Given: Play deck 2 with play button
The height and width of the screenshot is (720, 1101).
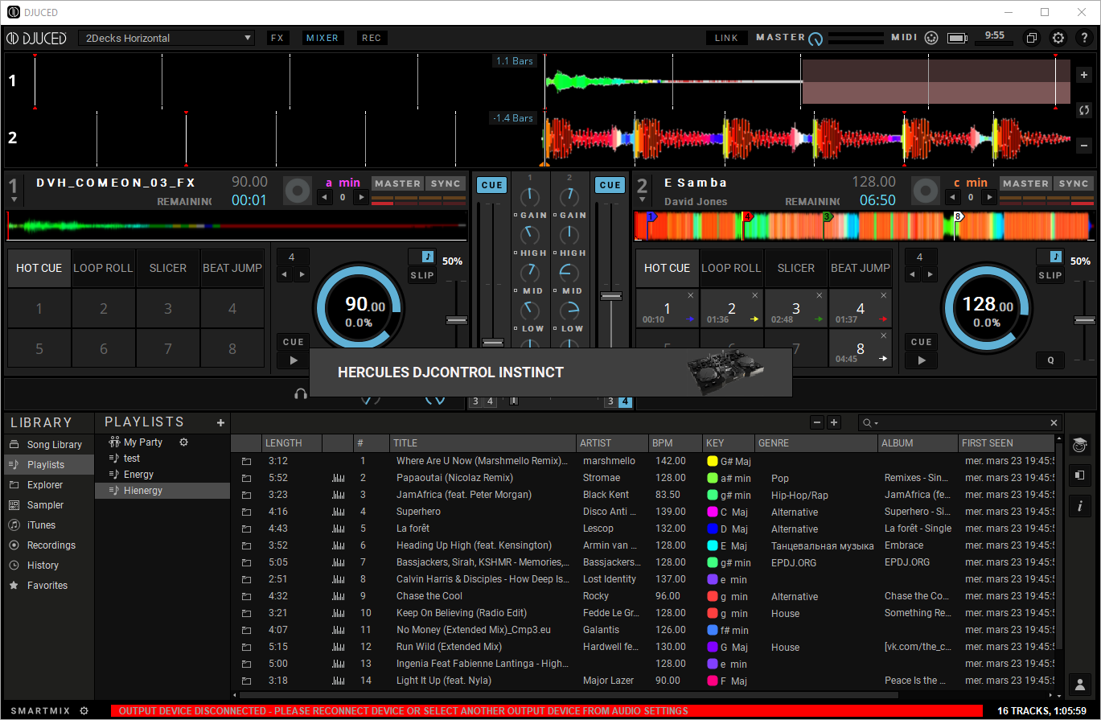Looking at the screenshot, I should (x=921, y=360).
